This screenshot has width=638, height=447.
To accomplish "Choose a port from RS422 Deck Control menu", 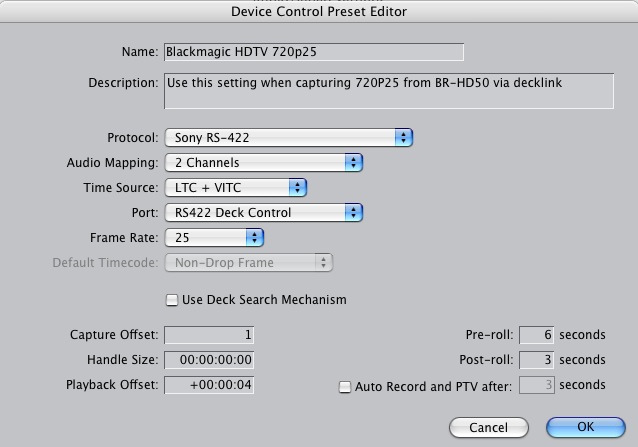I will 263,212.
